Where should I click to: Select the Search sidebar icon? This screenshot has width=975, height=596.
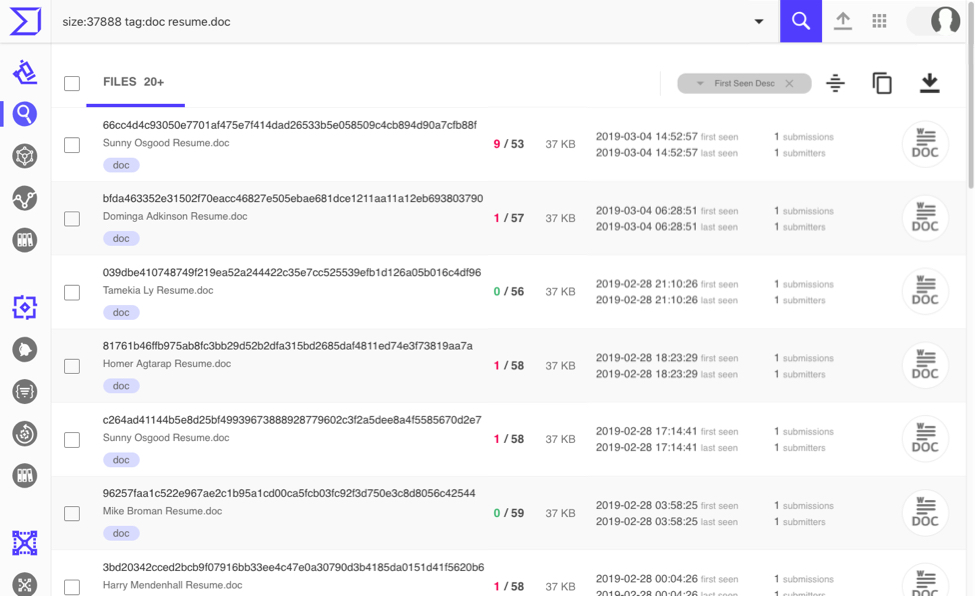coord(25,114)
